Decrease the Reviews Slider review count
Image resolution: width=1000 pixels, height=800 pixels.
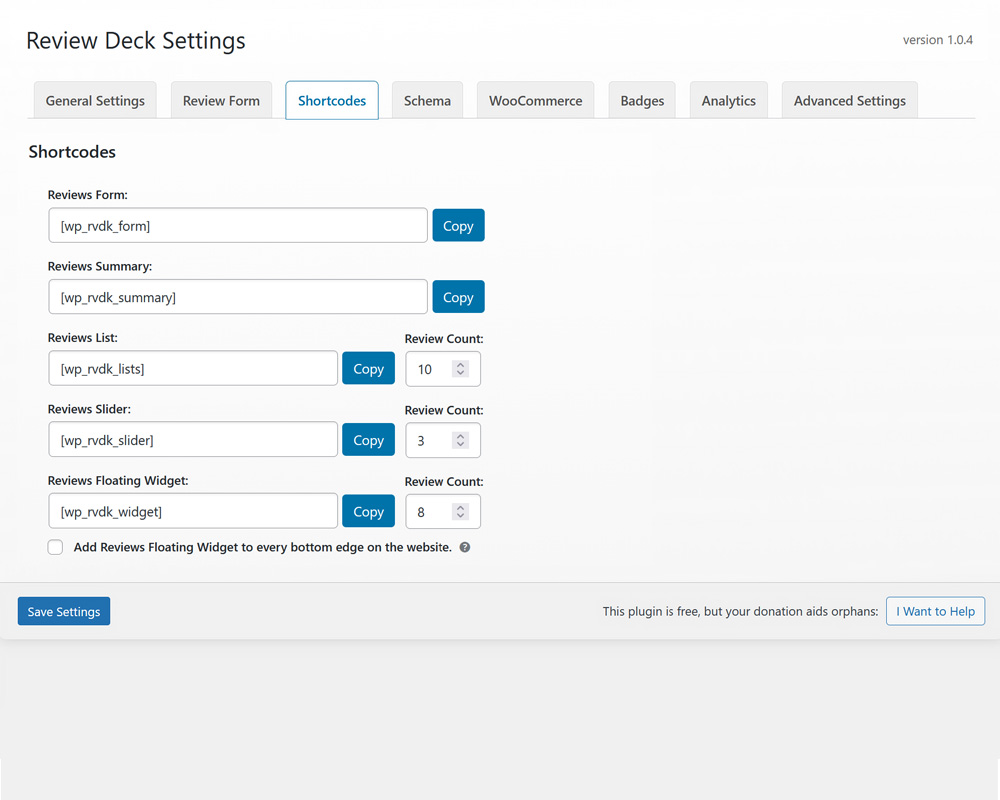pyautogui.click(x=460, y=444)
